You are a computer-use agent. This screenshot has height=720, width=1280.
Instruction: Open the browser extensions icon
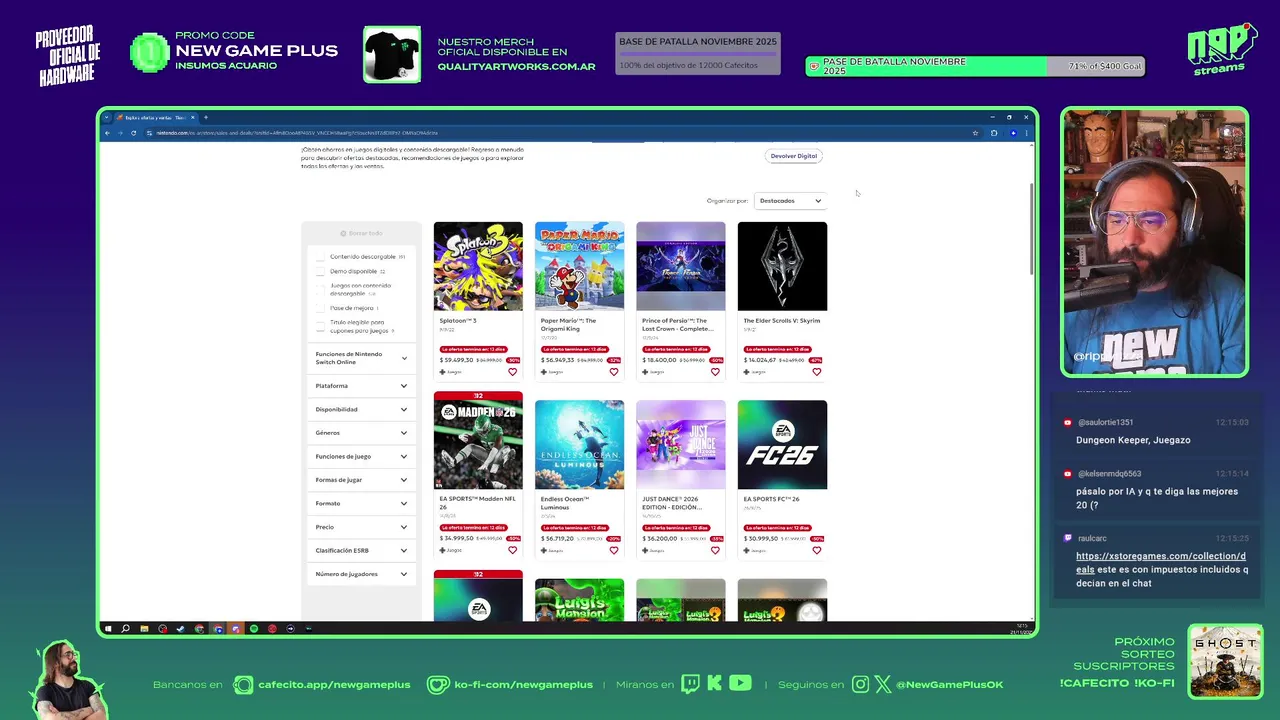[x=994, y=133]
